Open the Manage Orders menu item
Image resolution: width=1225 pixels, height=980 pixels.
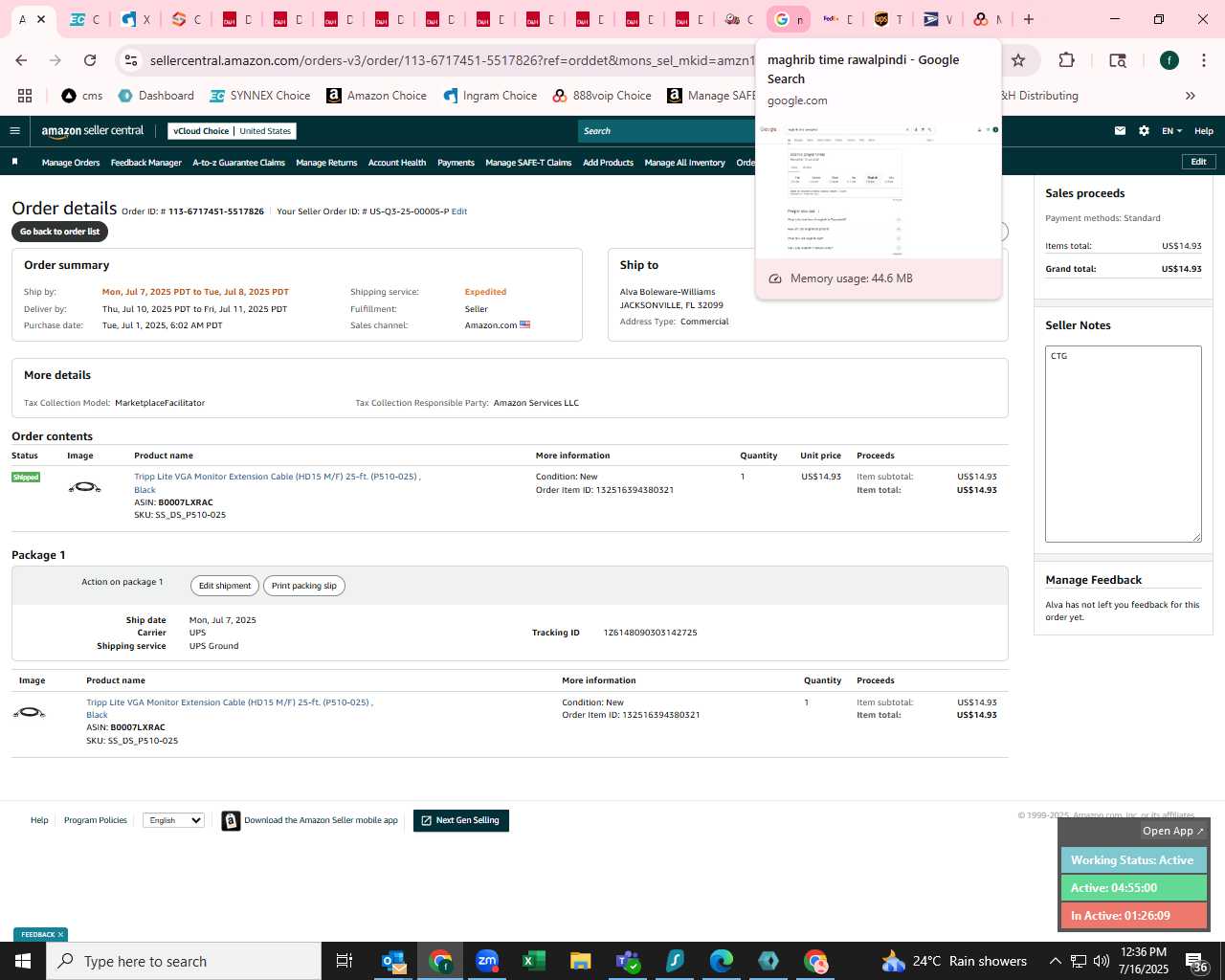pyautogui.click(x=71, y=163)
